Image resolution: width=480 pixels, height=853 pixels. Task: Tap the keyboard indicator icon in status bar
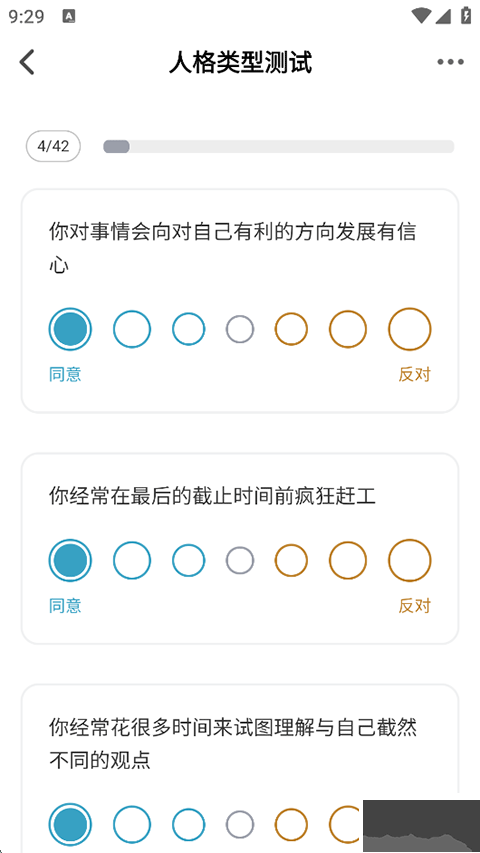pyautogui.click(x=69, y=17)
